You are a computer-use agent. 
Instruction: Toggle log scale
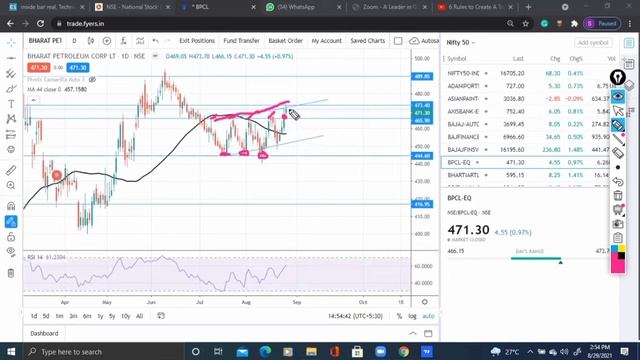coord(413,316)
